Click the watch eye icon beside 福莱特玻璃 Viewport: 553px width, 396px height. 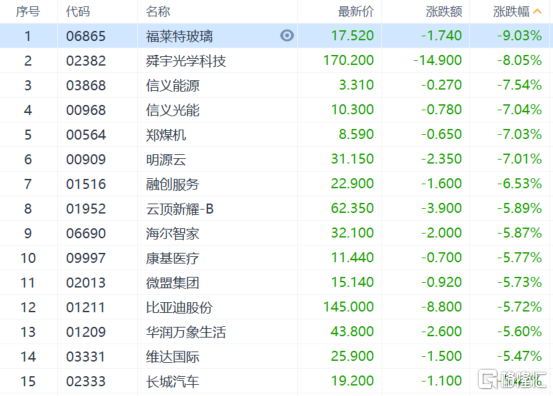click(x=287, y=36)
